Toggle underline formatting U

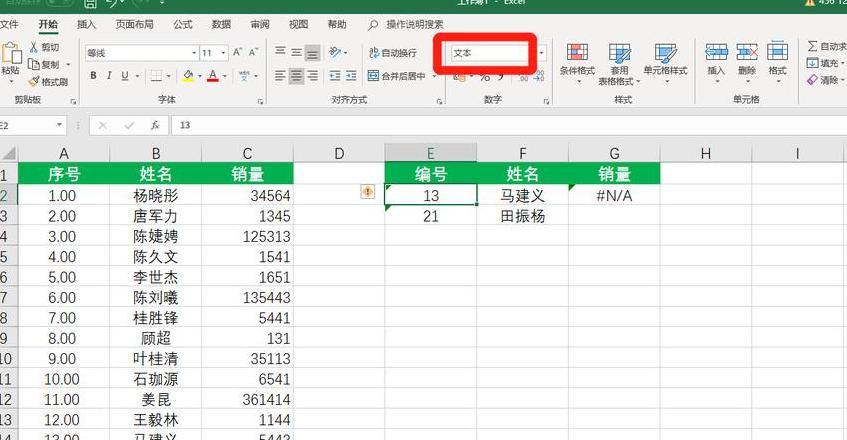pos(125,76)
